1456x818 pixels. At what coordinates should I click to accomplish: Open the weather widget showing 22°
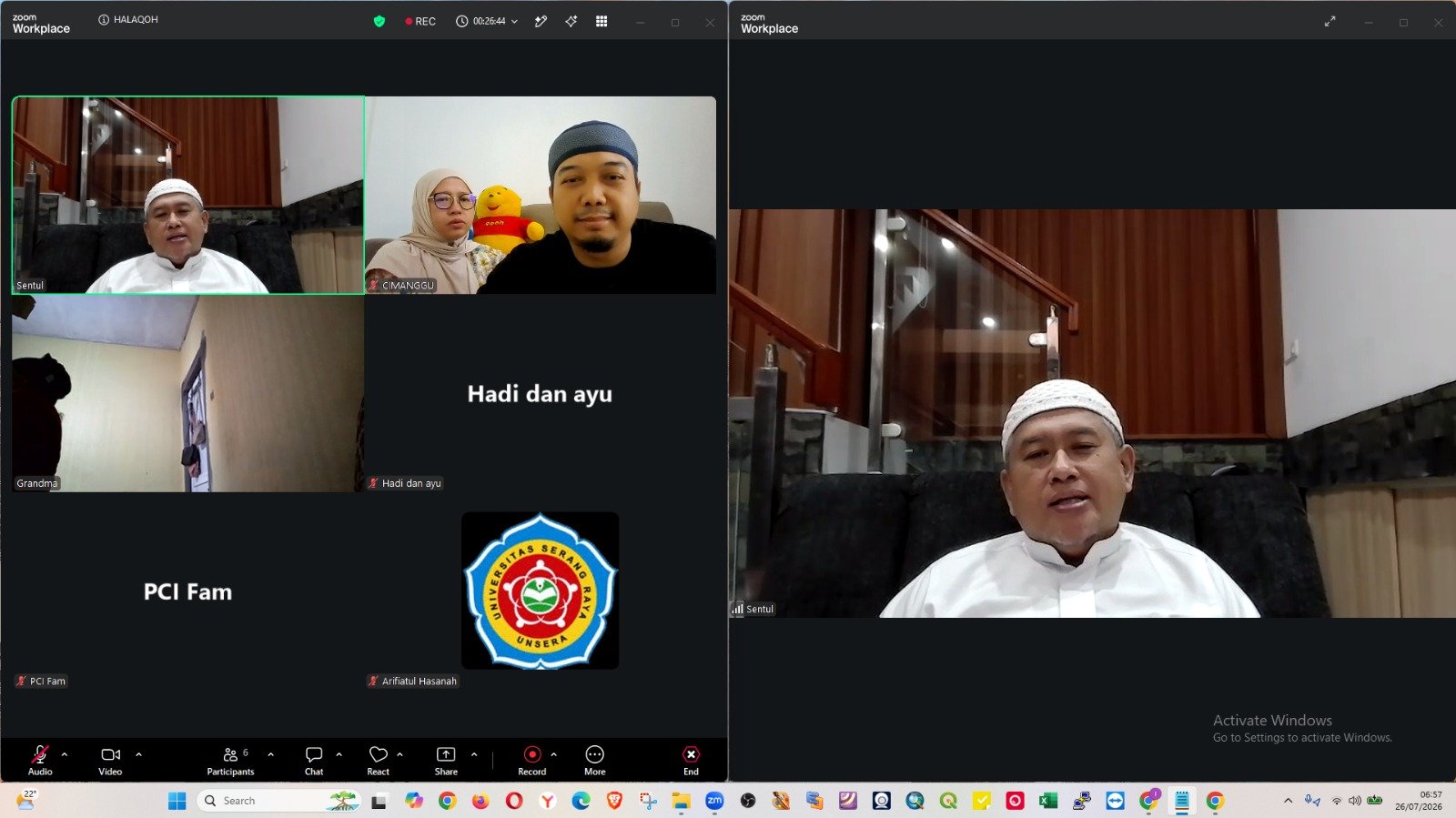pos(26,800)
